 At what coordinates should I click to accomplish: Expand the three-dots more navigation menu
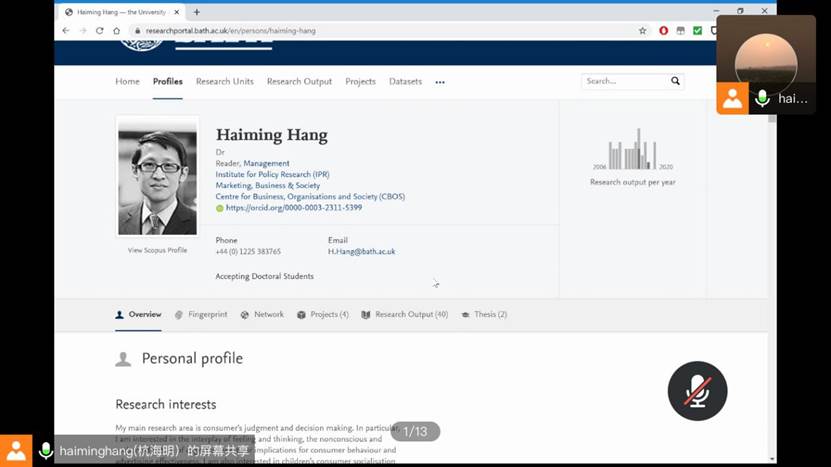pos(440,82)
